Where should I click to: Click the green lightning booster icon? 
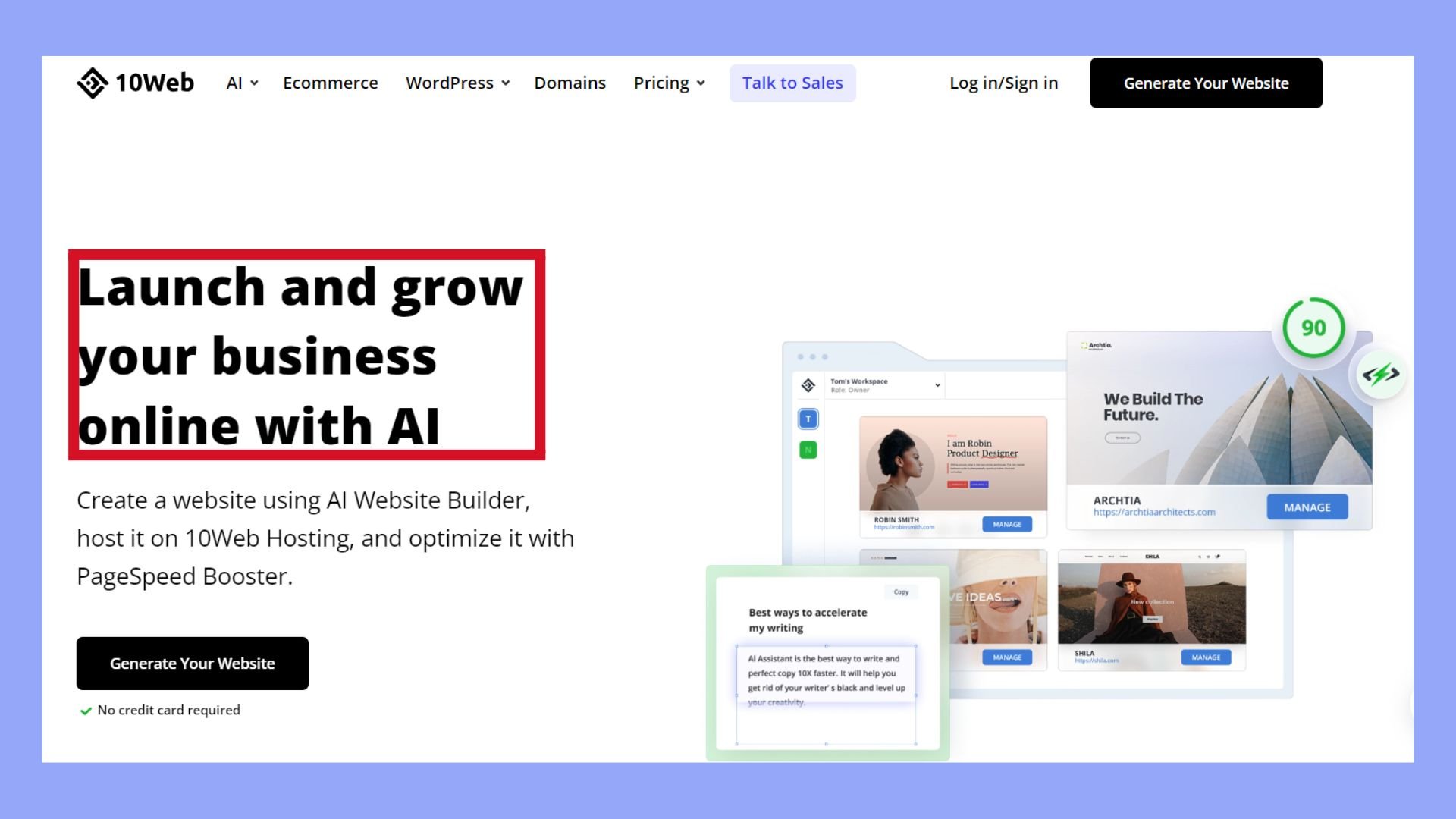(x=1380, y=374)
